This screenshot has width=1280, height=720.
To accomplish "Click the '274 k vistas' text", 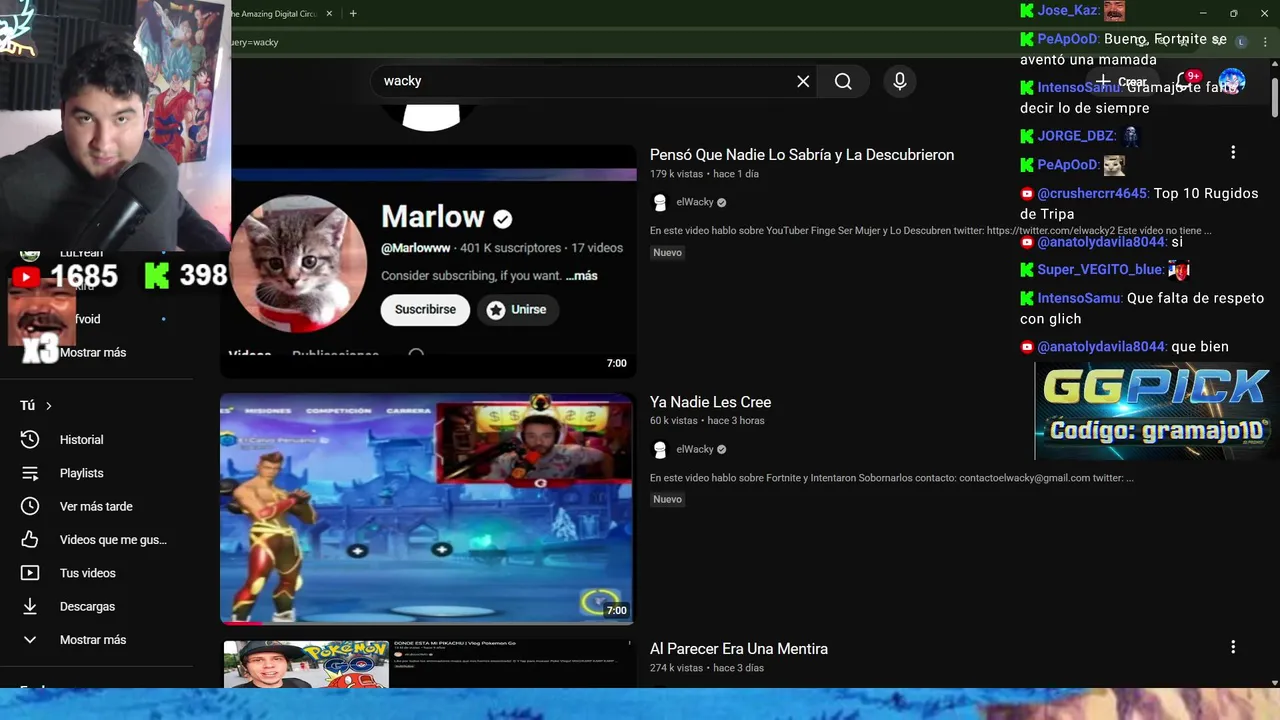I will pos(676,668).
